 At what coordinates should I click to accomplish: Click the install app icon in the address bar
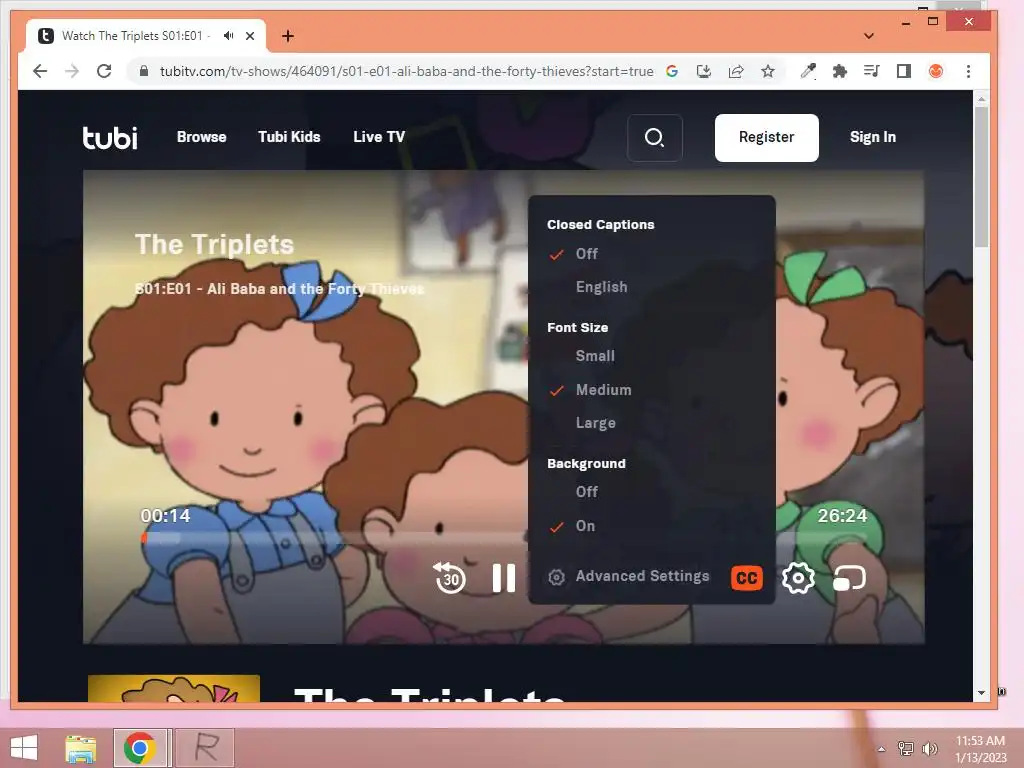[704, 71]
